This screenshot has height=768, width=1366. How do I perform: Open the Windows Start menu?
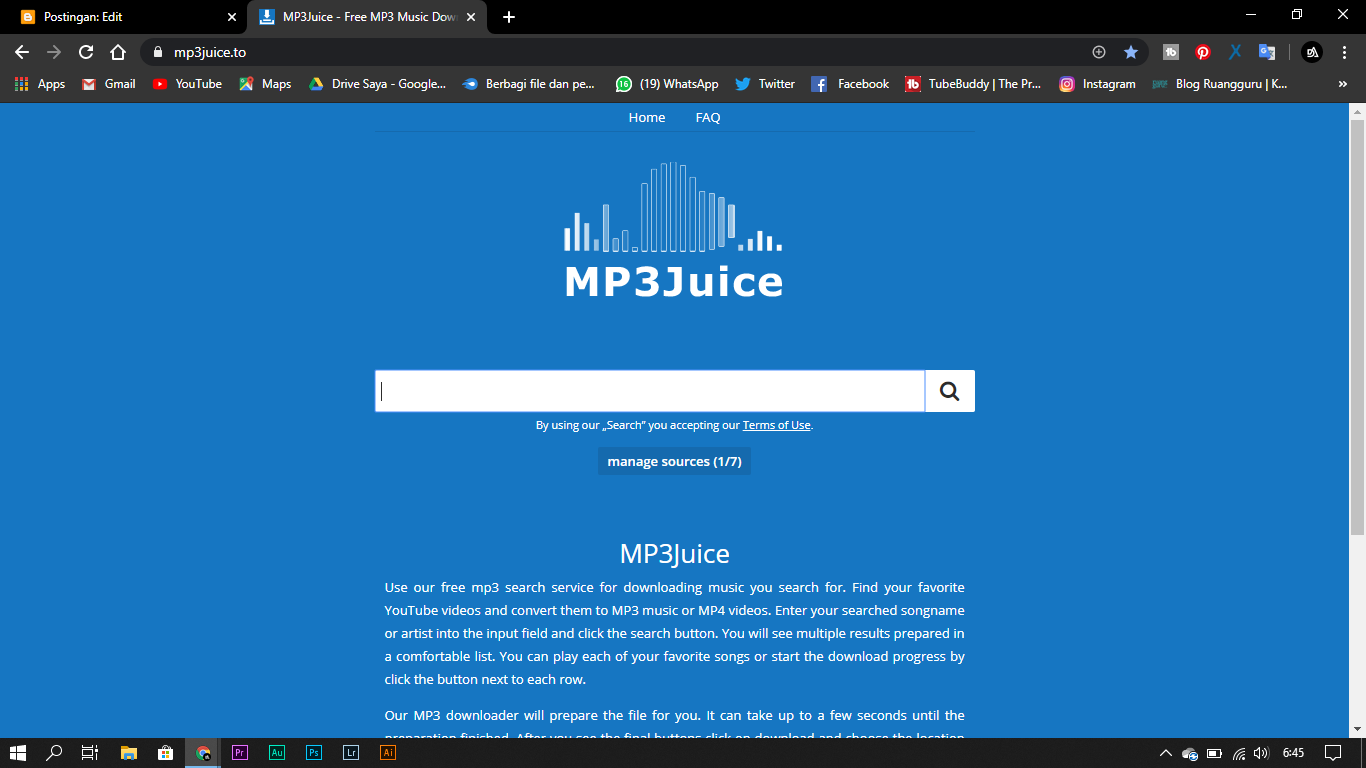click(x=18, y=753)
